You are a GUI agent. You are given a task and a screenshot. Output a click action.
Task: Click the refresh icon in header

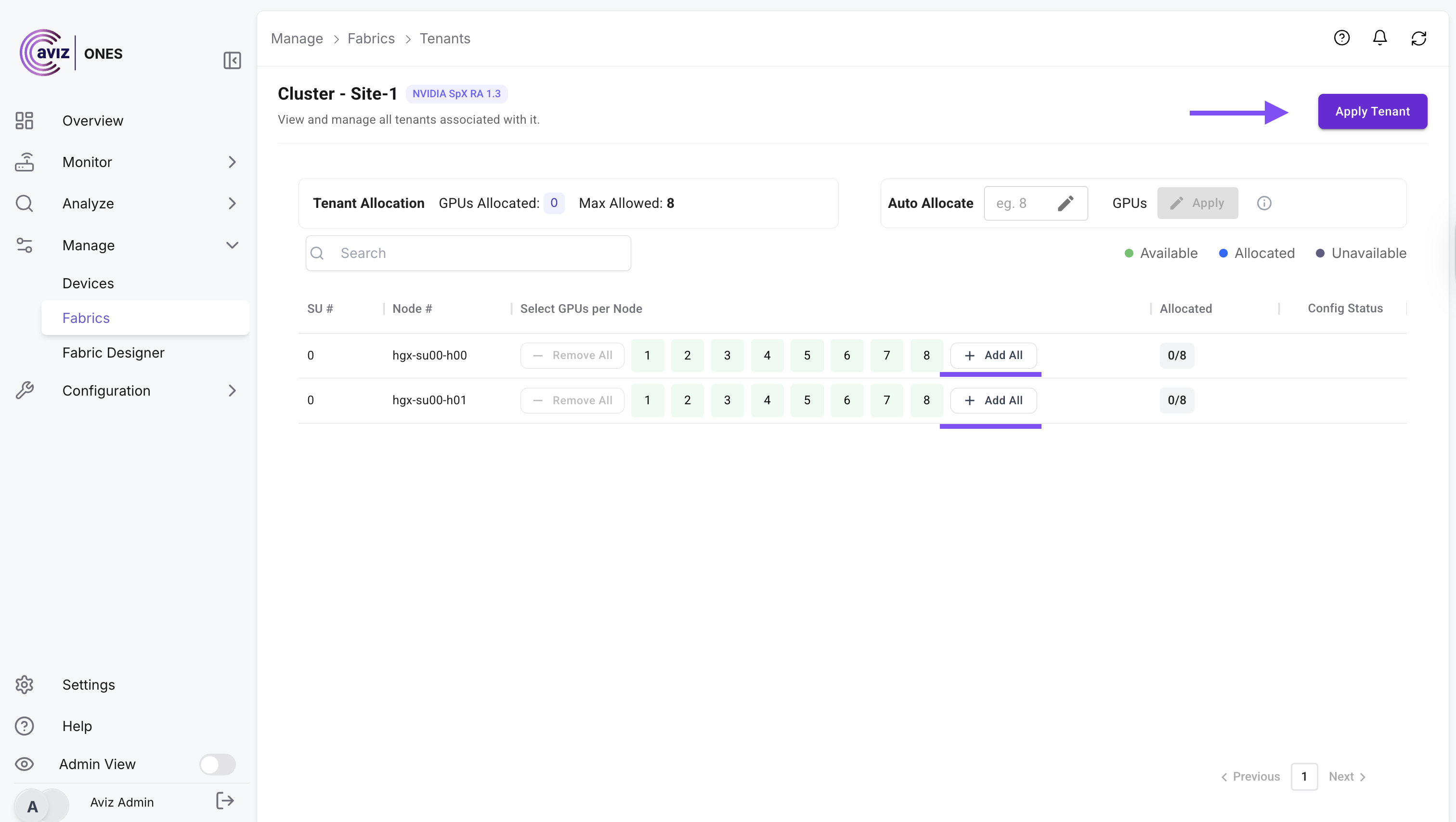tap(1419, 38)
